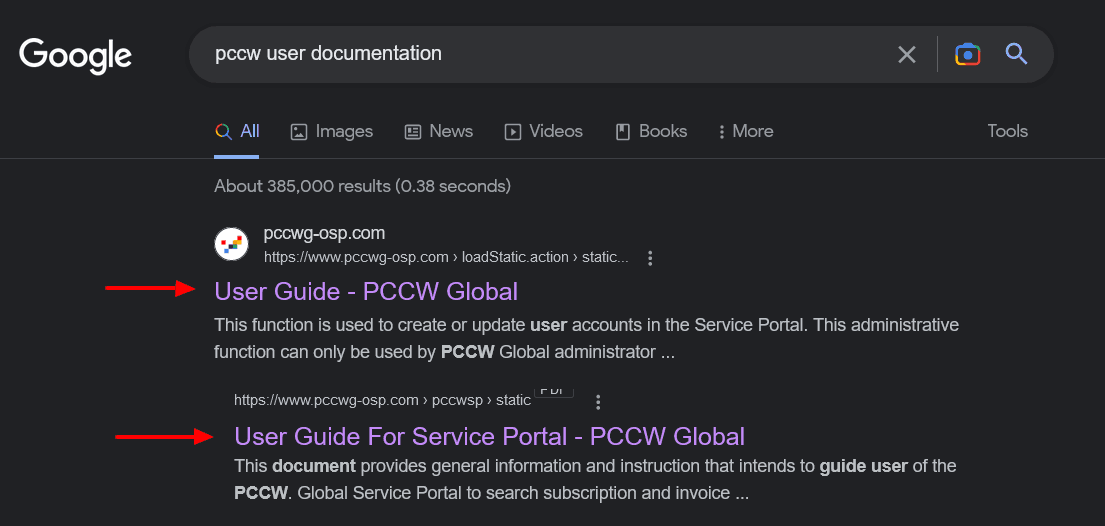Screen dimensions: 1105x526
Task: Click the pccwg-osp.com site favicon
Action: [231, 244]
